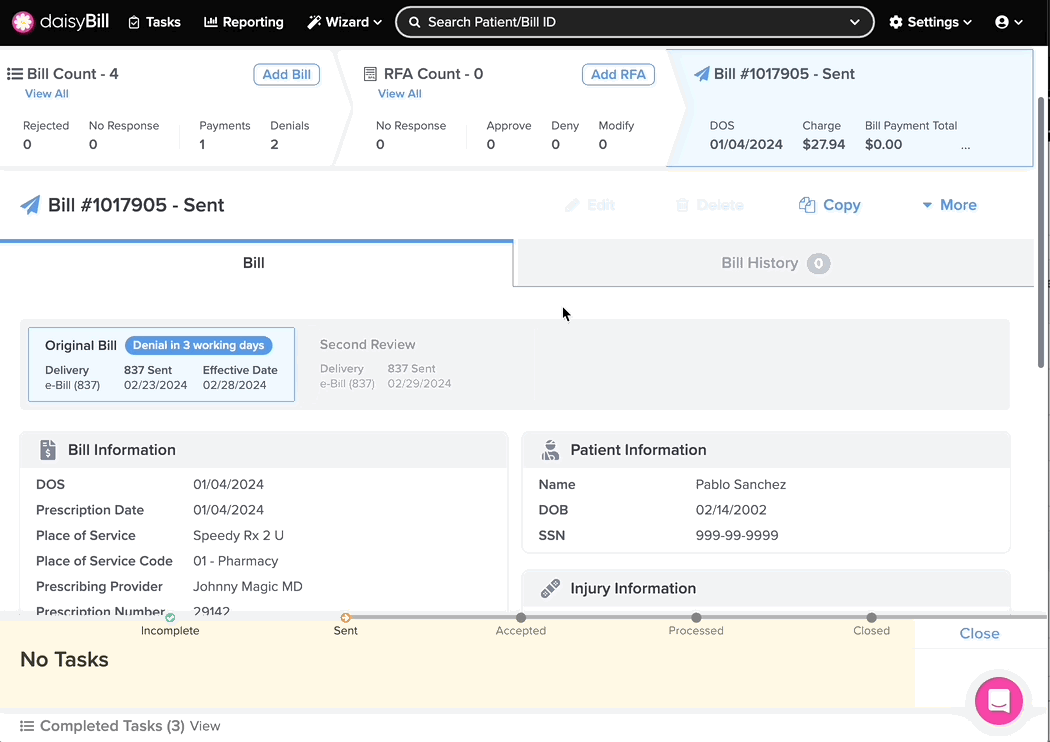Viewport: 1050px width, 742px height.
Task: Open the Settings menu
Action: pyautogui.click(x=930, y=22)
